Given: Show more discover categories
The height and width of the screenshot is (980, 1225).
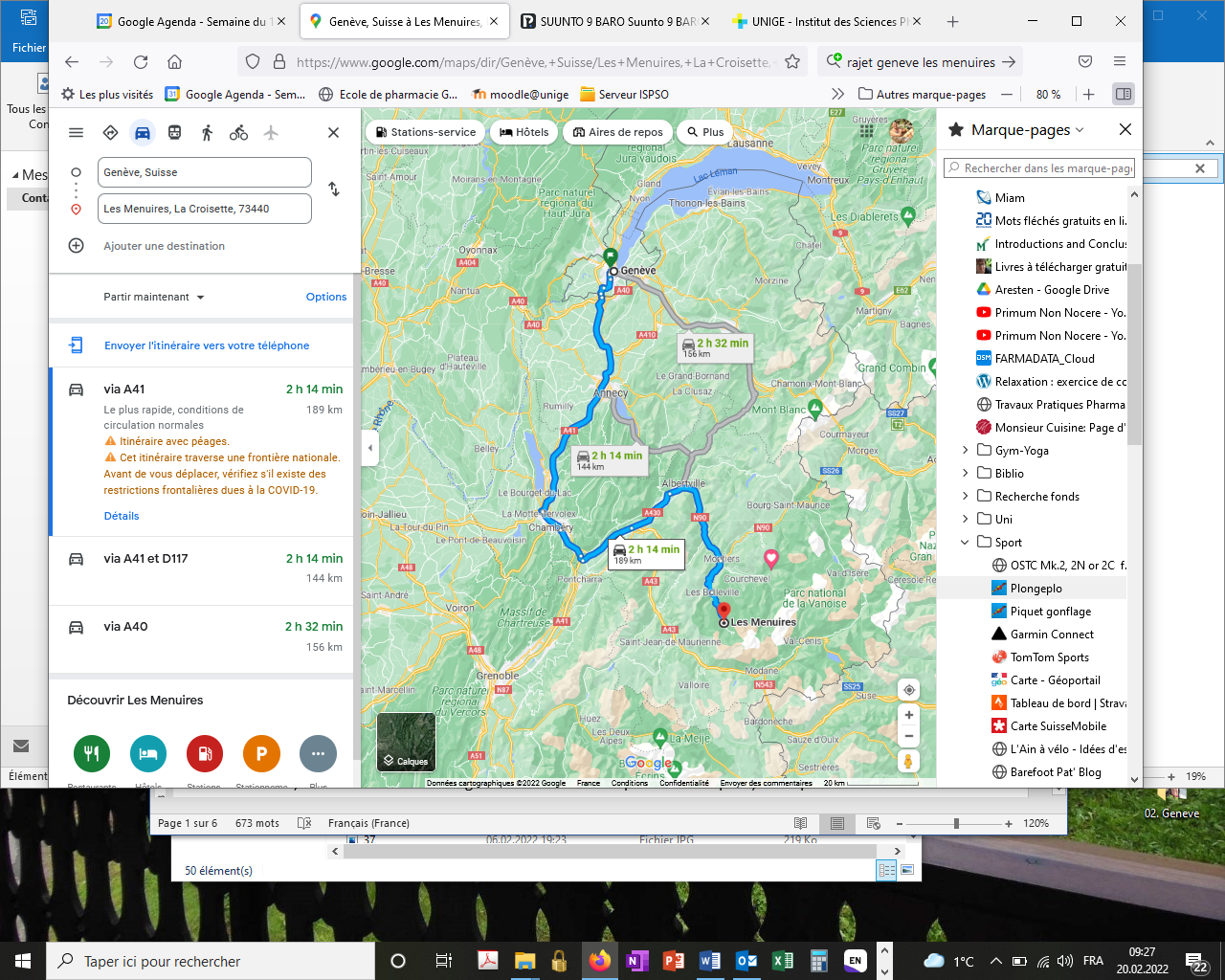Looking at the screenshot, I should coord(318,754).
